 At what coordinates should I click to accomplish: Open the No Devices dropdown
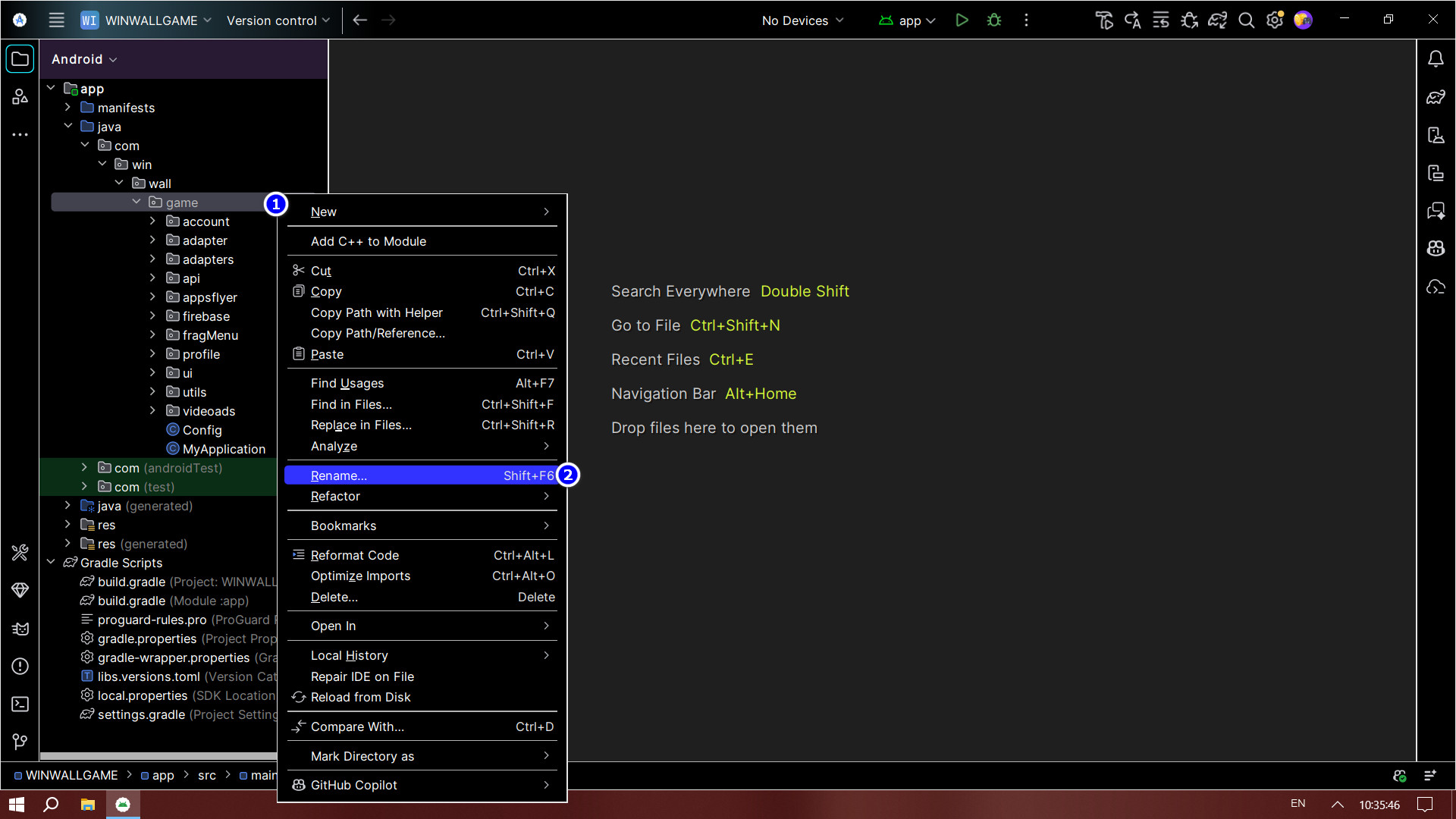point(802,20)
